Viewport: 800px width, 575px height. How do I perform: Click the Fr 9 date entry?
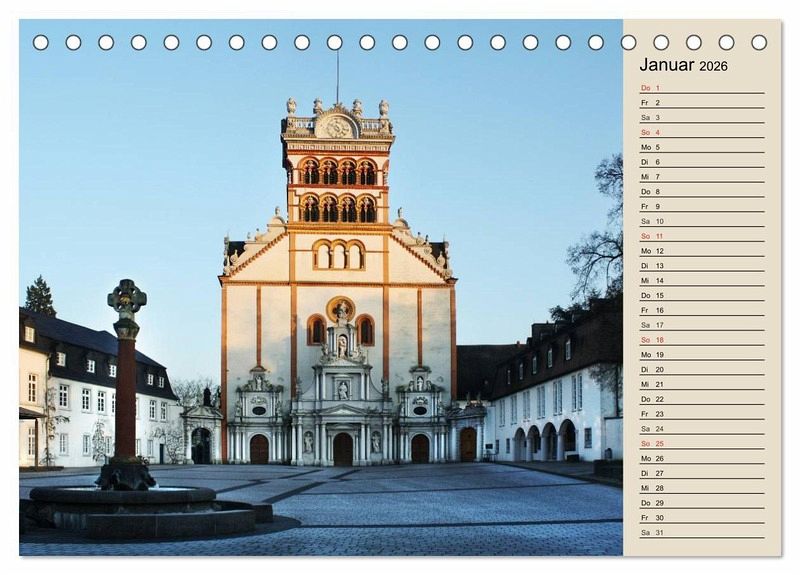[x=700, y=206]
